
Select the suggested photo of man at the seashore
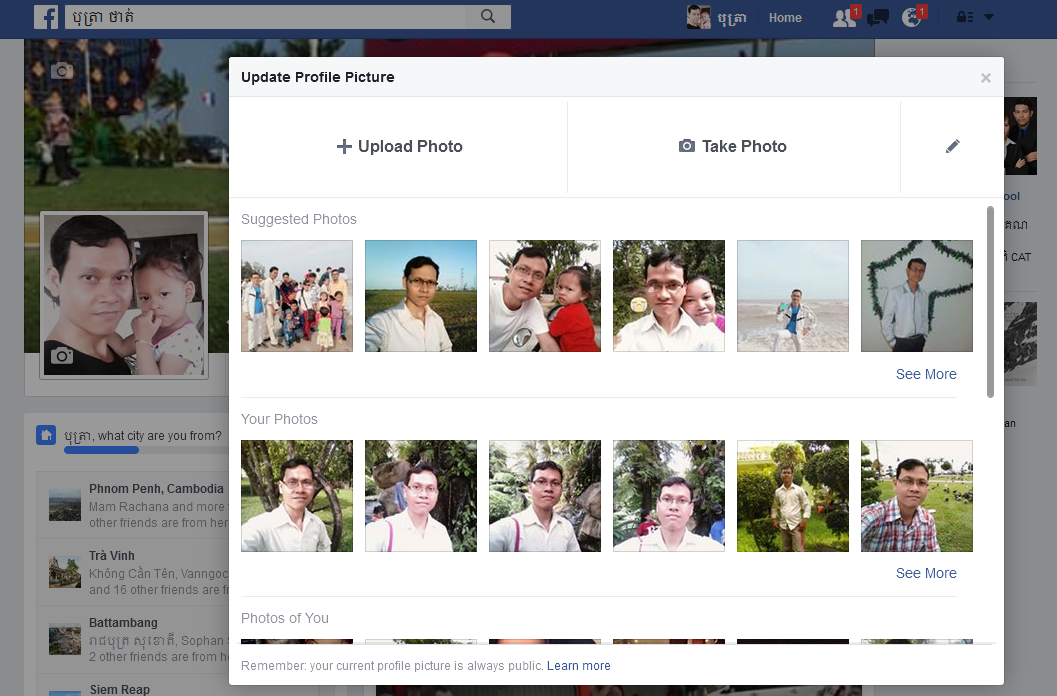click(793, 296)
